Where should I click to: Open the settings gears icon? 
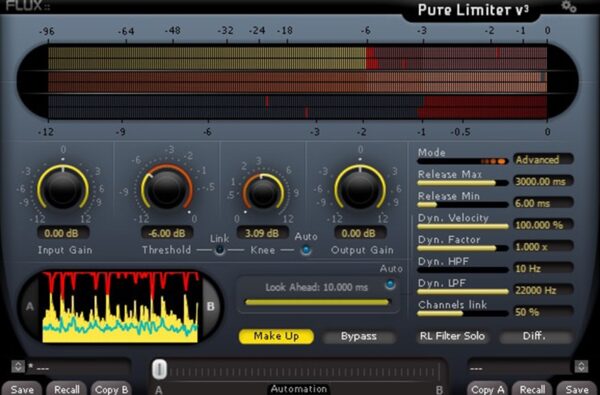click(568, 7)
